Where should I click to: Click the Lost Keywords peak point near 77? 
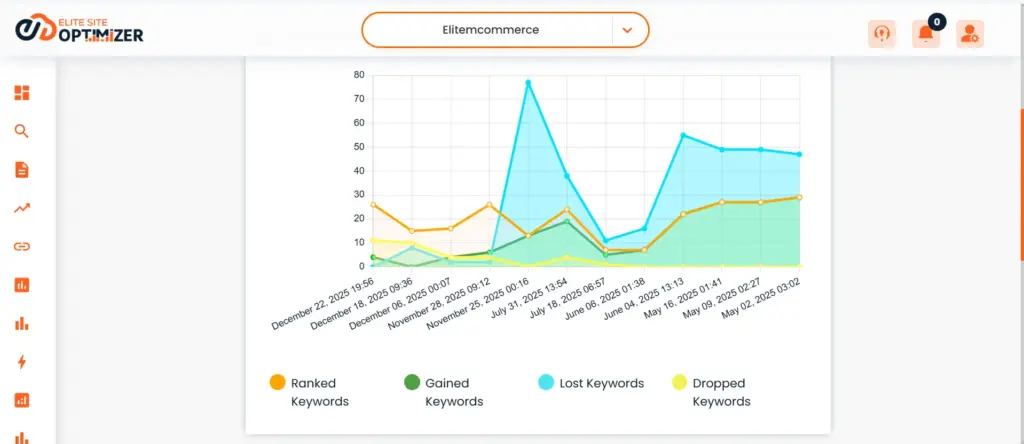point(528,82)
